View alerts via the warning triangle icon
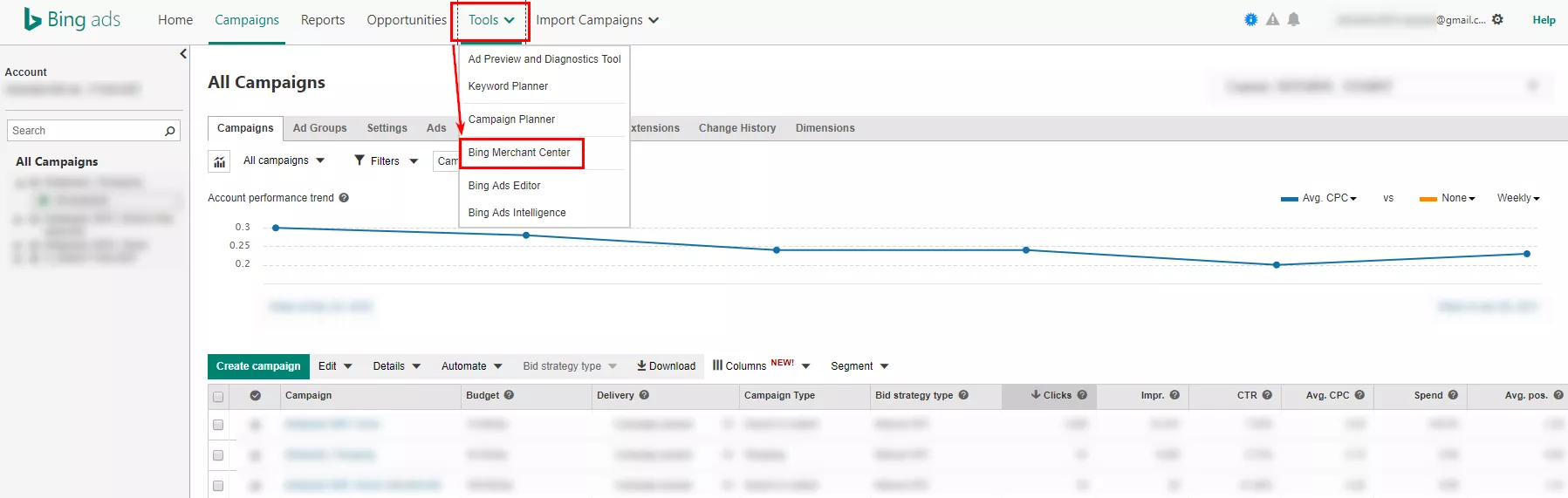 [1272, 19]
